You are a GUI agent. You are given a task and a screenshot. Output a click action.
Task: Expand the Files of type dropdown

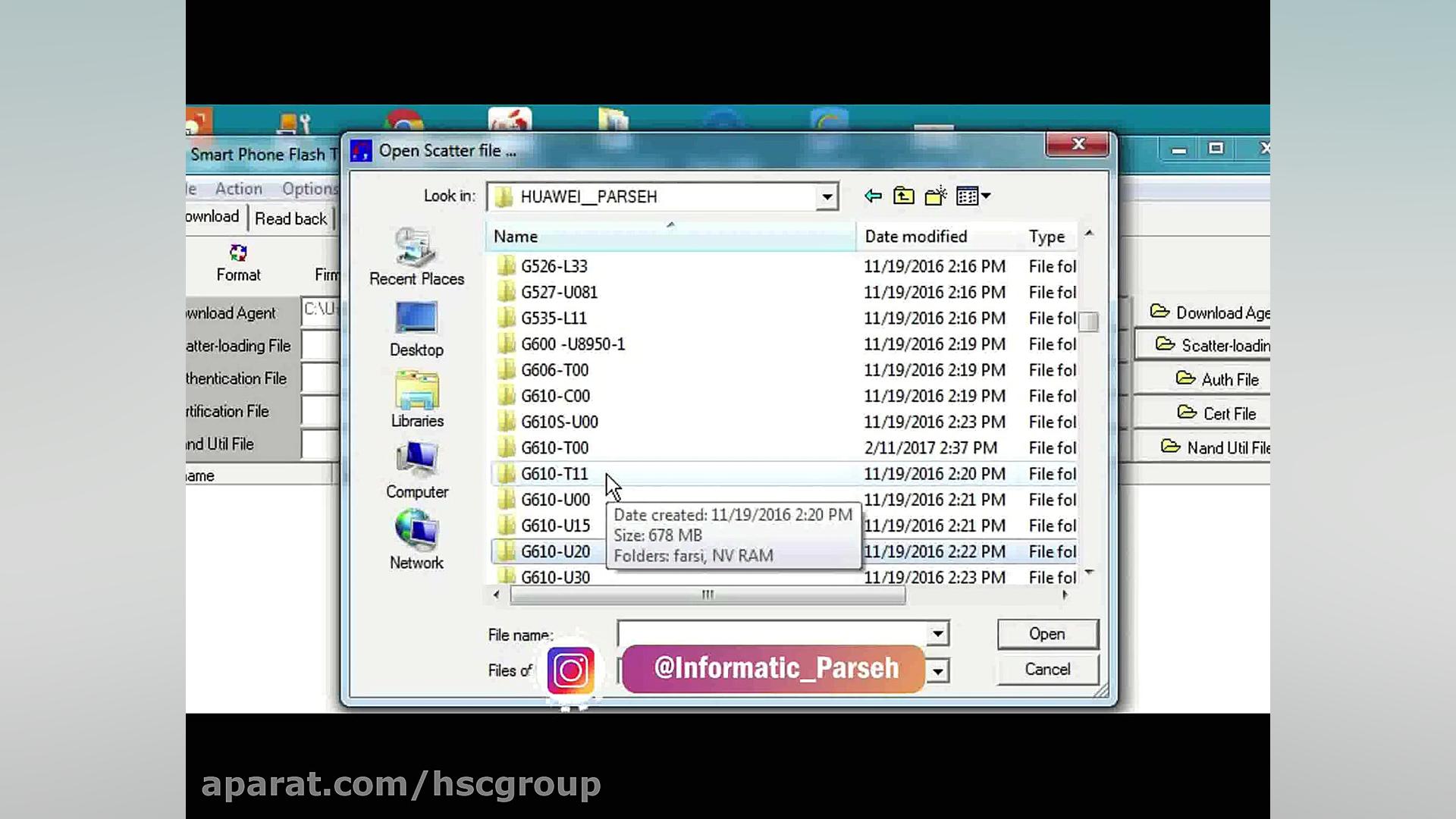pos(938,671)
